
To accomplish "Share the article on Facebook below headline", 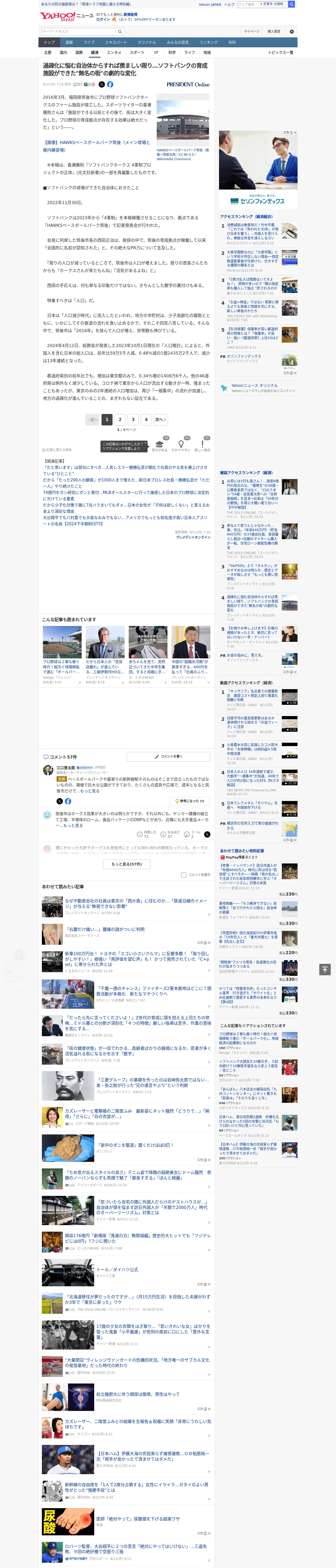I will pos(110,85).
